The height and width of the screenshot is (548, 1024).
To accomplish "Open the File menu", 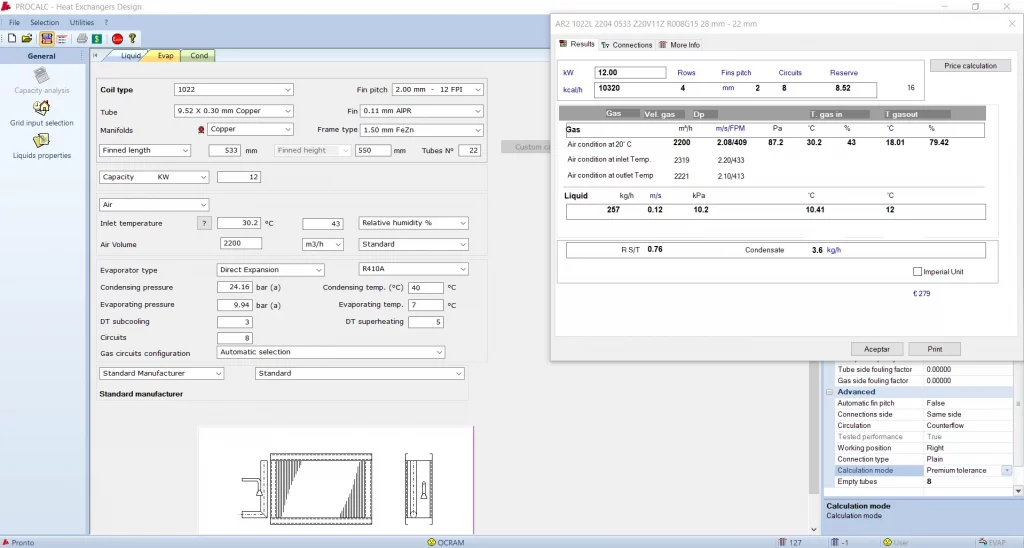I will coord(14,22).
